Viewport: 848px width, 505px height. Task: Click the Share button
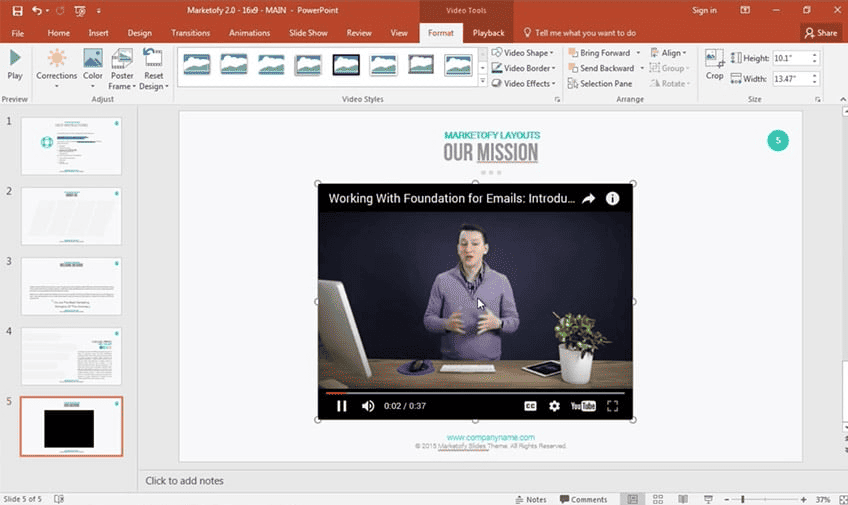[x=821, y=33]
